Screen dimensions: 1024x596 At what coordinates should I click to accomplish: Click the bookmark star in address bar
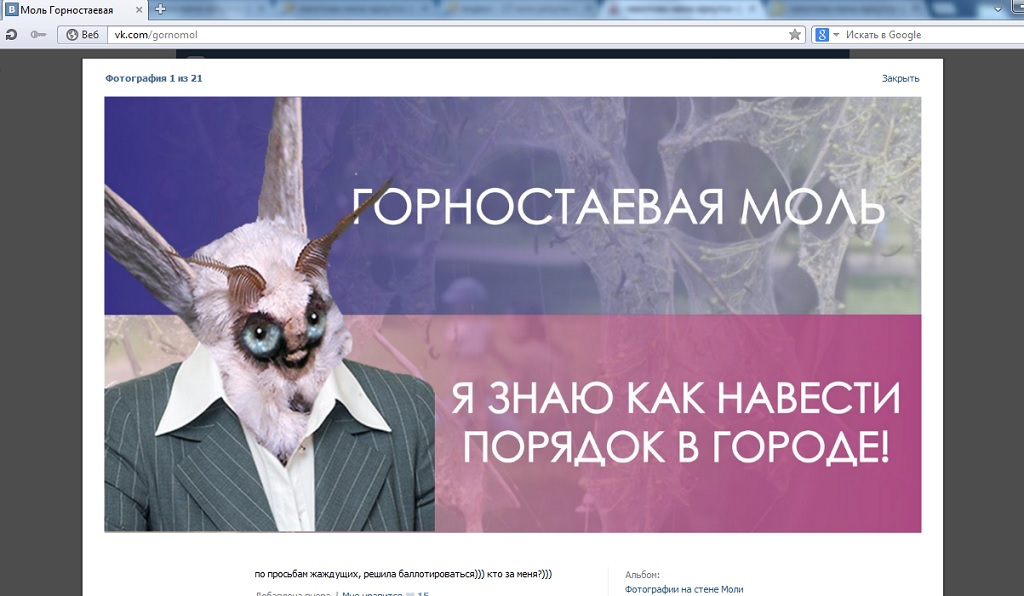[x=795, y=35]
